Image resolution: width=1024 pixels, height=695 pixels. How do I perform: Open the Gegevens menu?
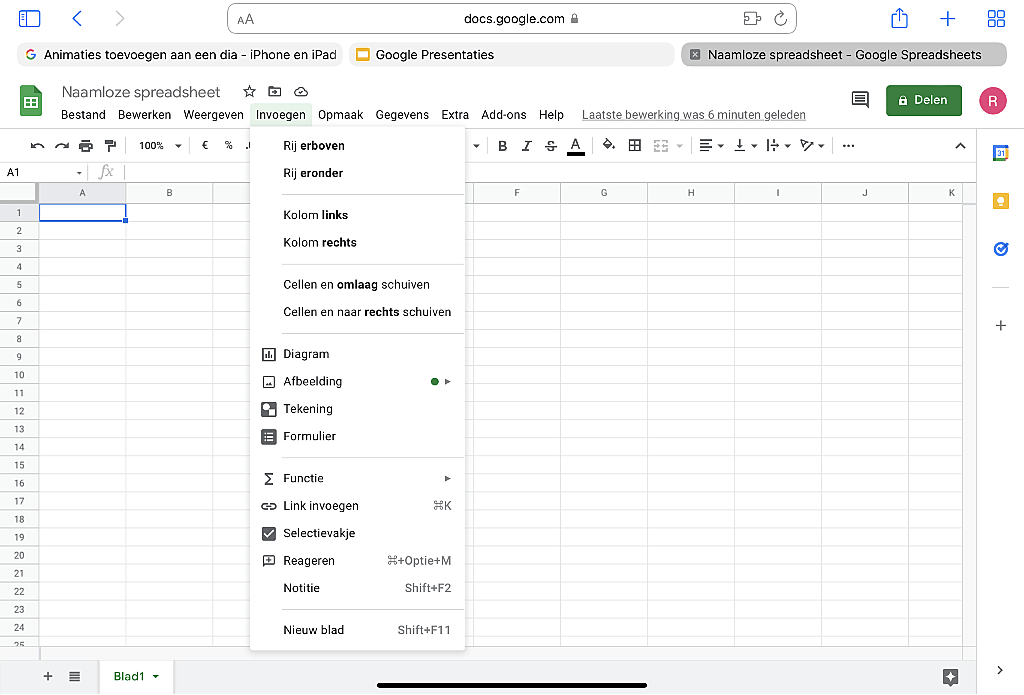tap(402, 115)
